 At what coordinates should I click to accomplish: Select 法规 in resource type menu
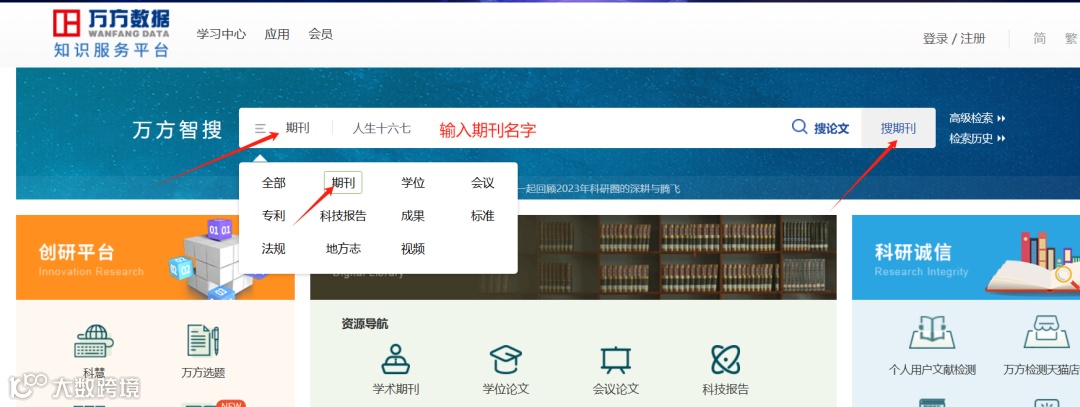[x=273, y=249]
